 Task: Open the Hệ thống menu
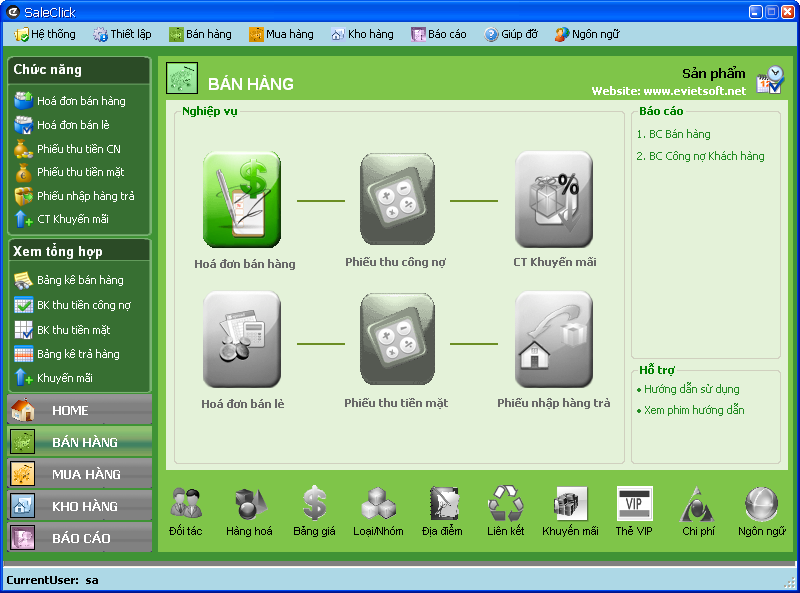45,34
